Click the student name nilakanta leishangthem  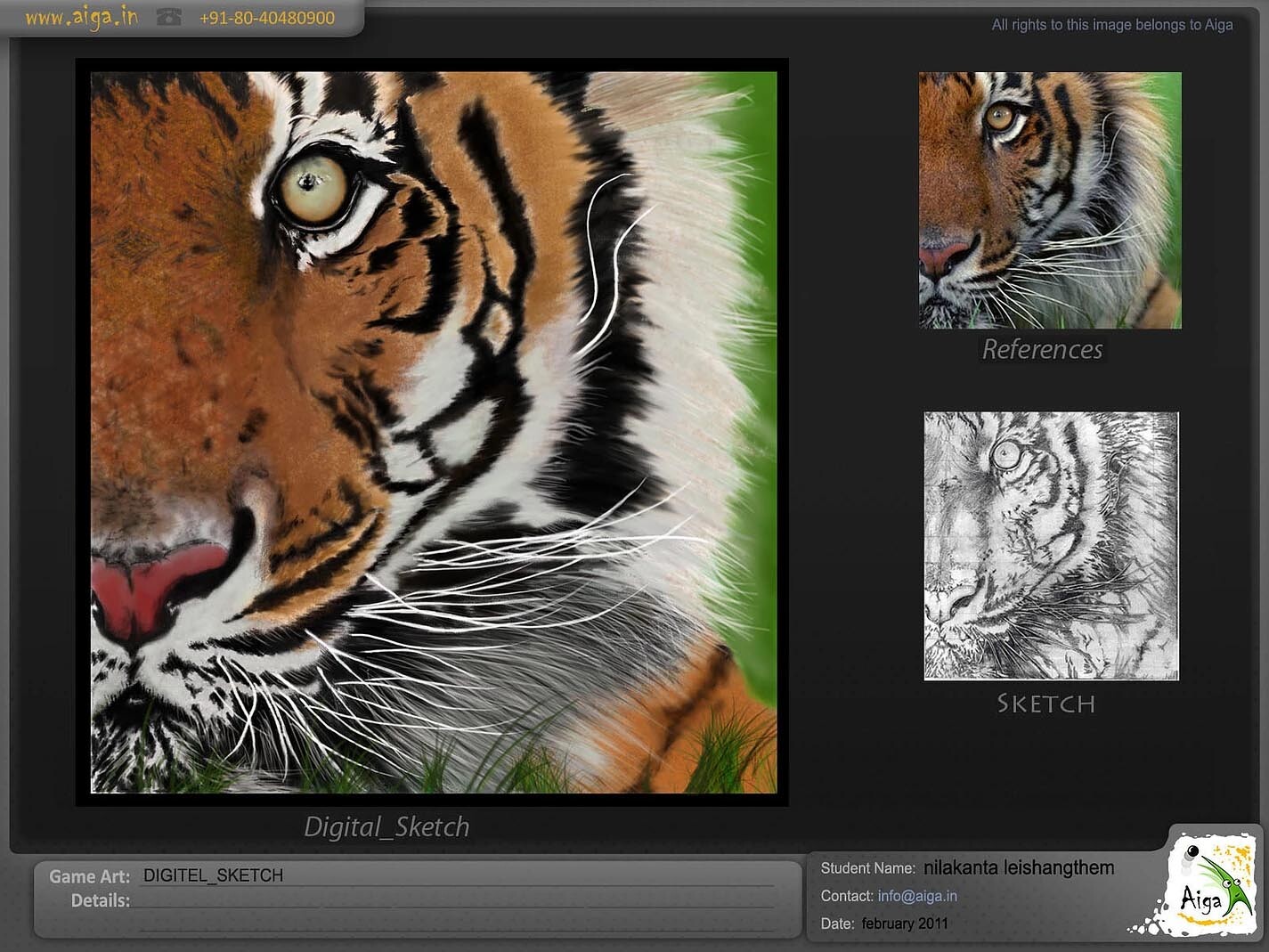tap(1018, 867)
